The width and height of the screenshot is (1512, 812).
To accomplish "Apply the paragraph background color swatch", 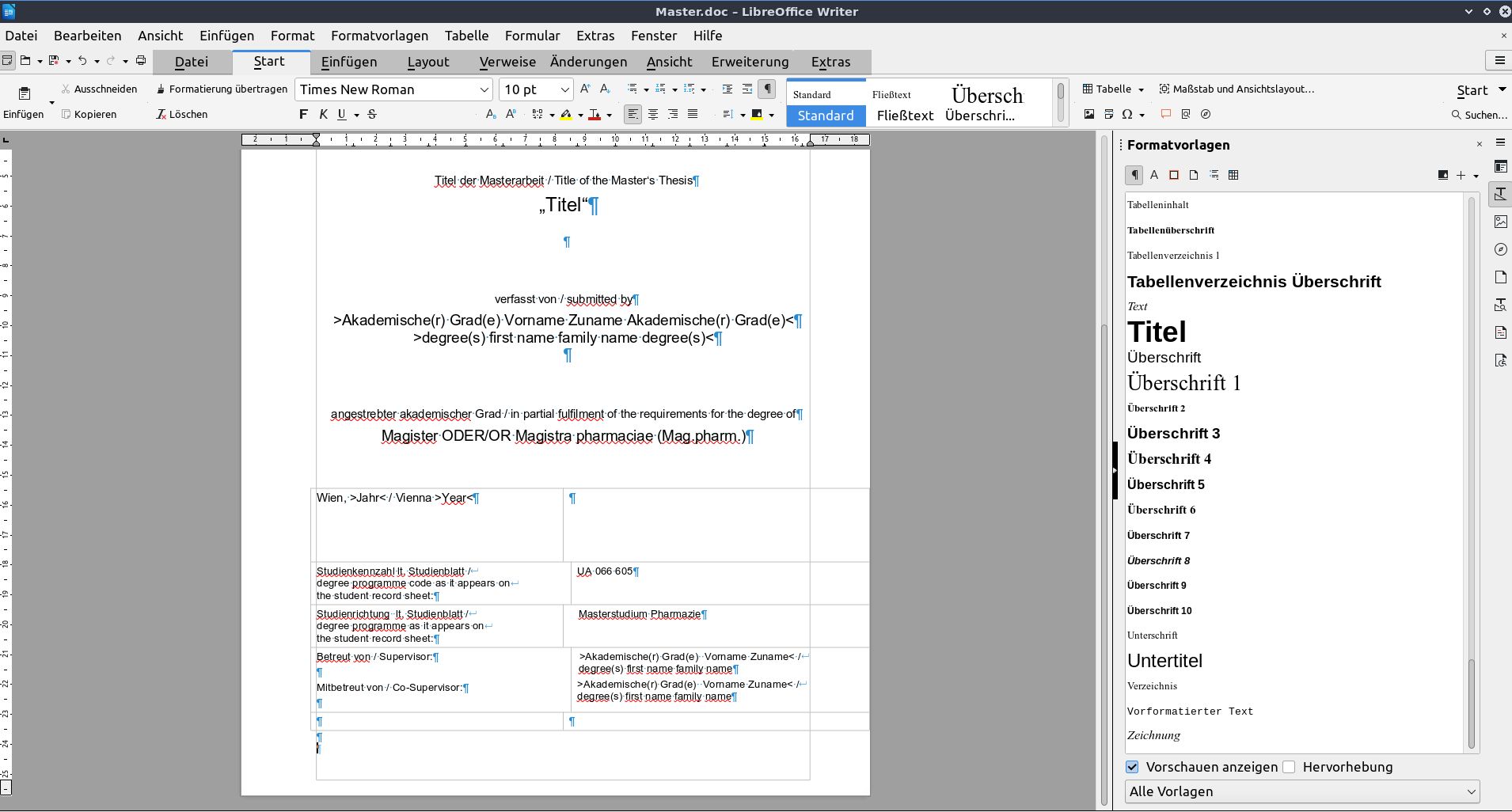I will [x=757, y=115].
